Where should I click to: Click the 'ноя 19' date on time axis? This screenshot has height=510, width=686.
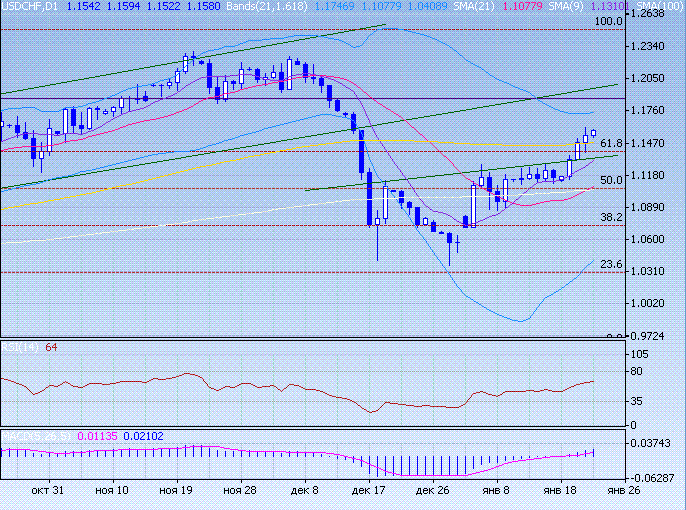pyautogui.click(x=175, y=491)
